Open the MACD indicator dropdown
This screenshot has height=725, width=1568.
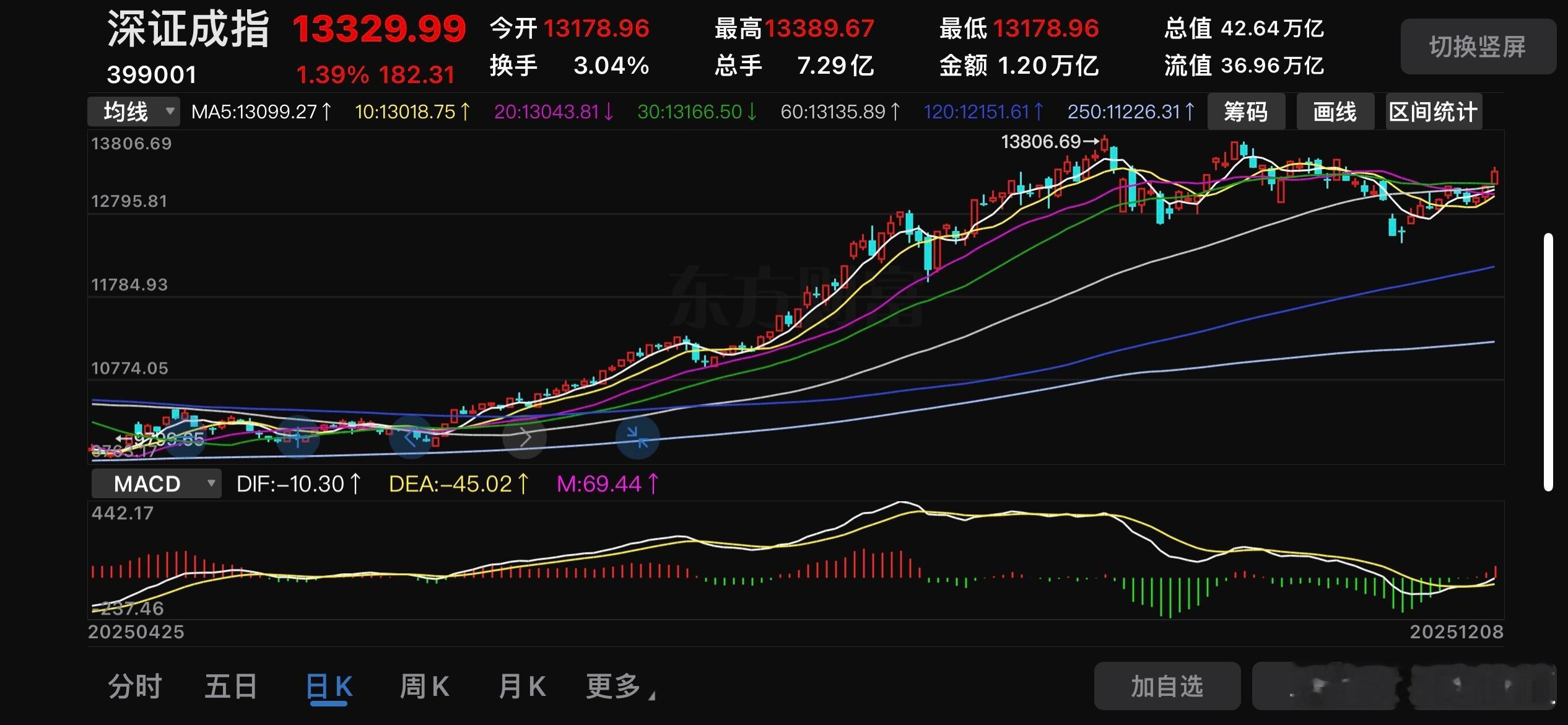[x=156, y=483]
